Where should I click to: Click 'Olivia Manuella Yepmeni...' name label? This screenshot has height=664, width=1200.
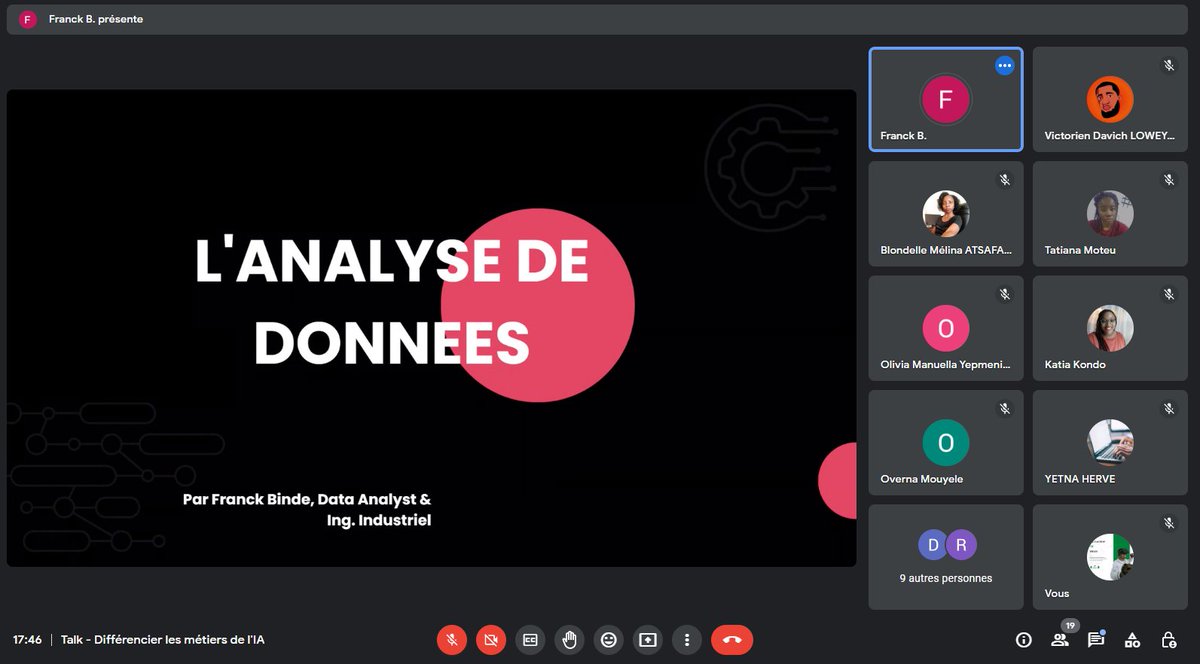[946, 365]
